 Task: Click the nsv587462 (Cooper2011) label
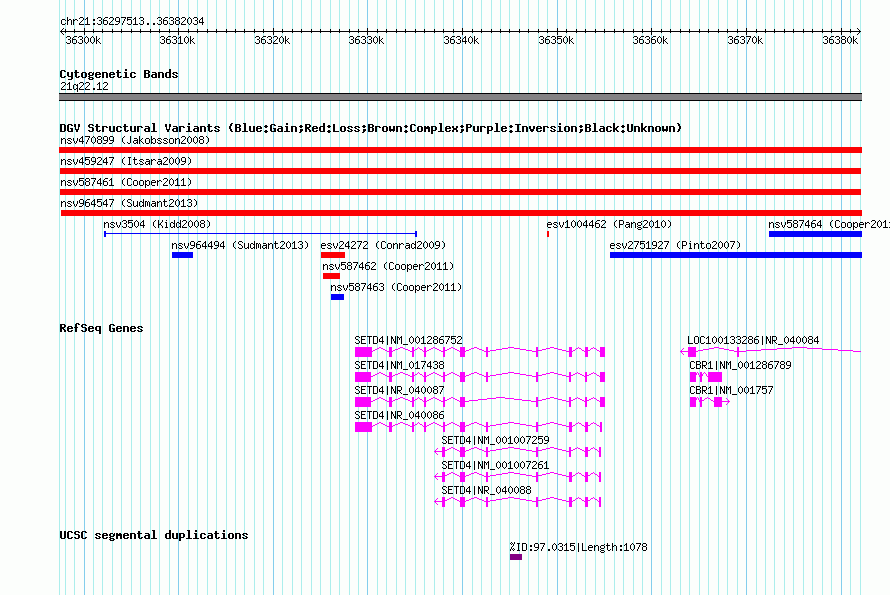388,266
